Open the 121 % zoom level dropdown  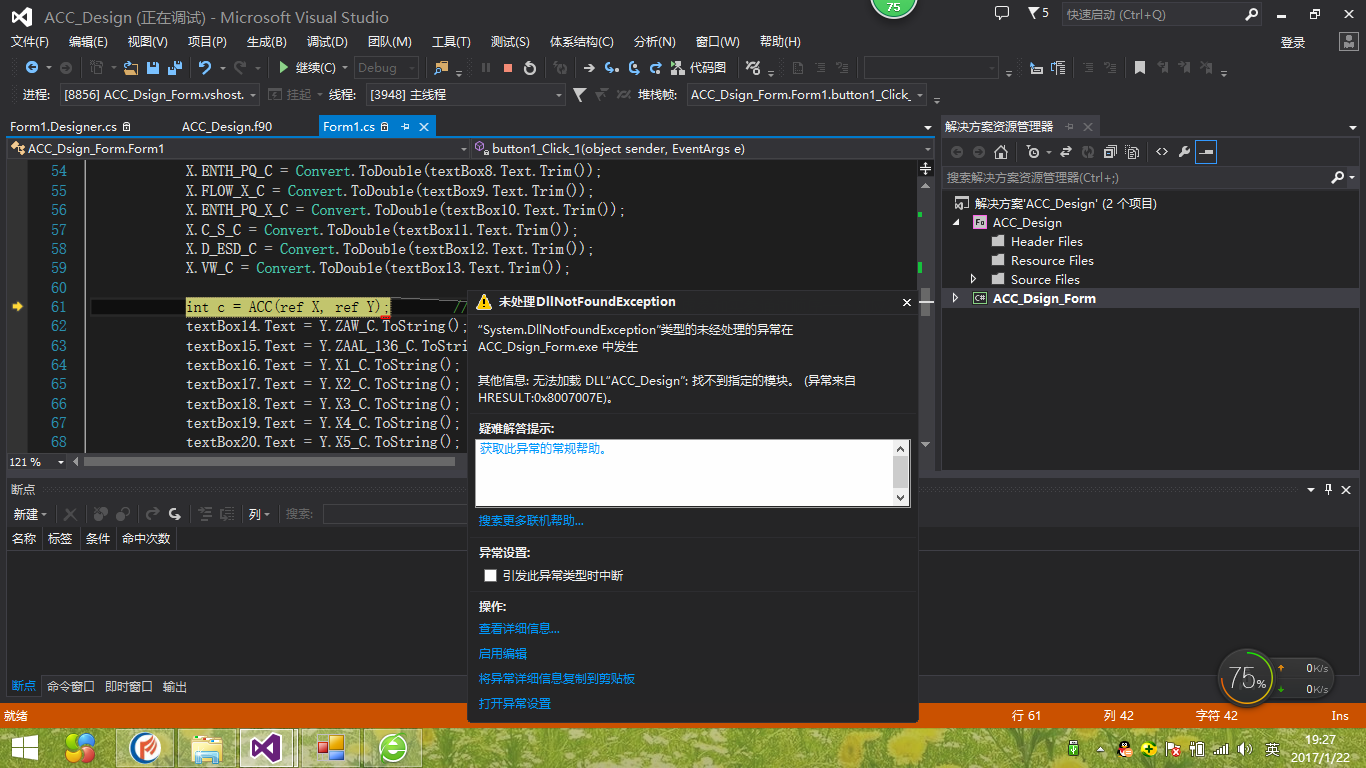tap(60, 462)
